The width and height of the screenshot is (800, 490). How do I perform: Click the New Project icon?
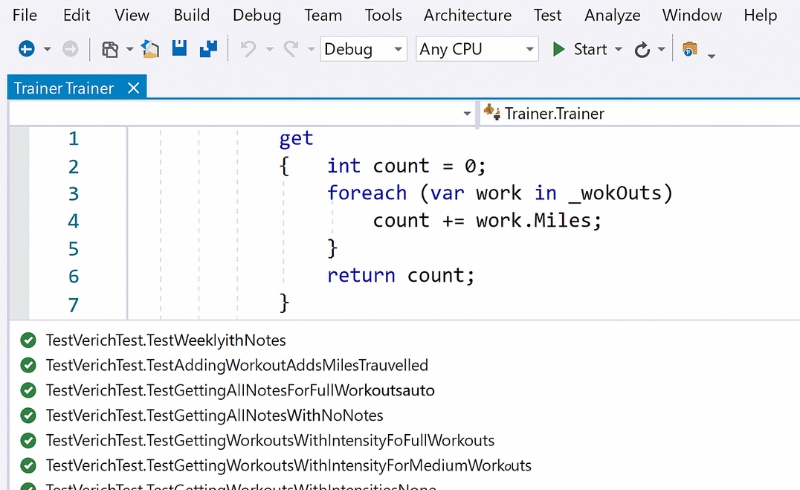(x=110, y=50)
